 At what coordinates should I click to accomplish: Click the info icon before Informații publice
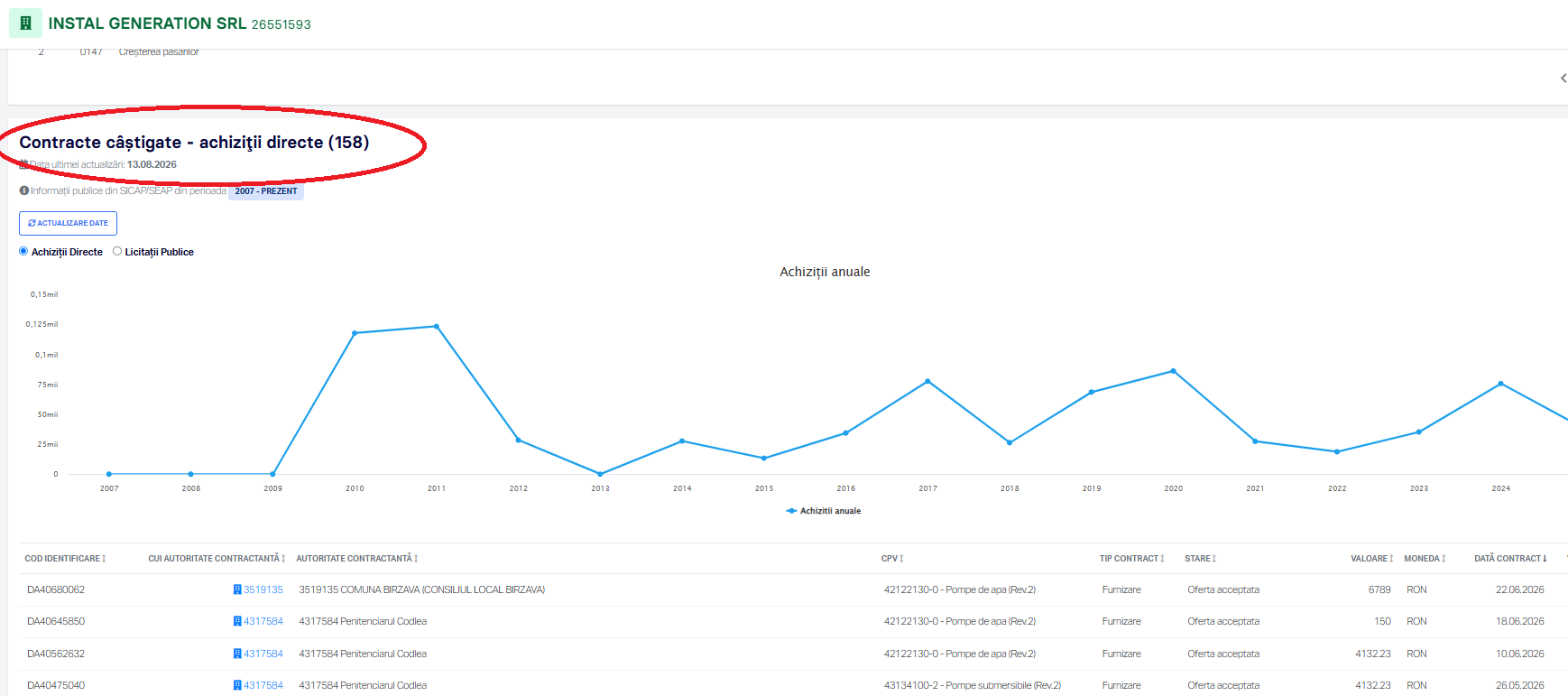24,190
